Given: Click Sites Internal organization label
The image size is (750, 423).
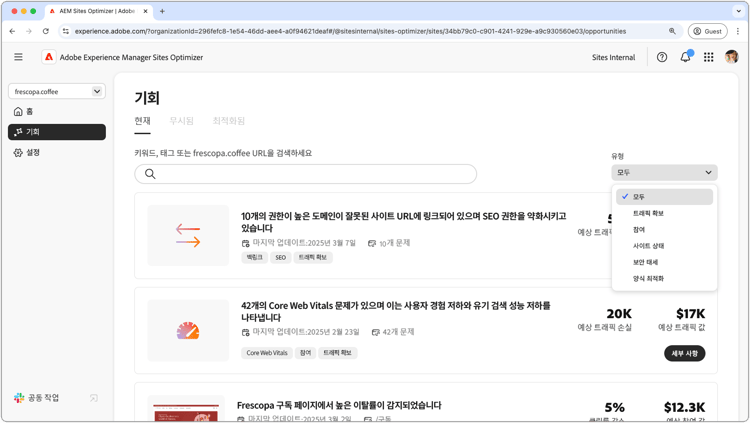Looking at the screenshot, I should (613, 57).
